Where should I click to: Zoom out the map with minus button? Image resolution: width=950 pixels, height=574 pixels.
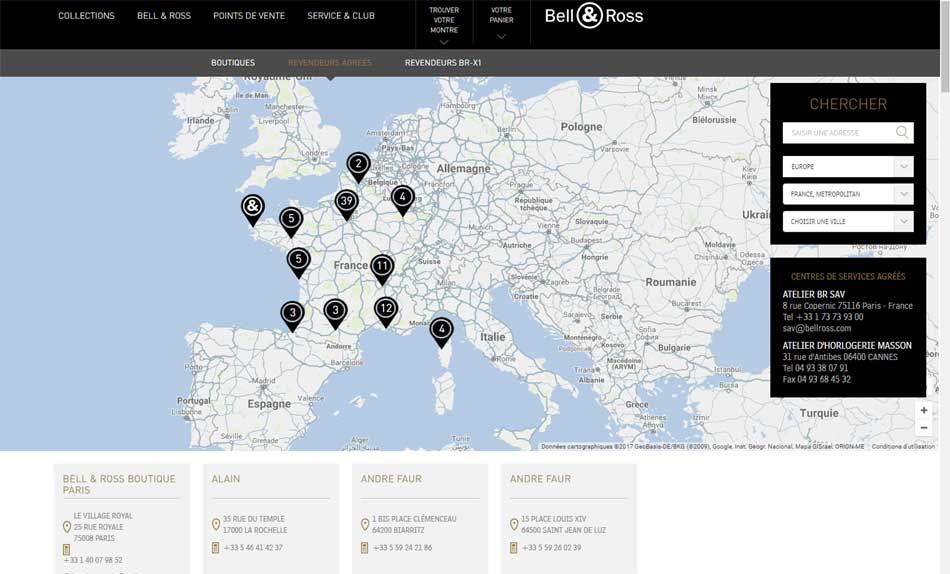coord(924,428)
